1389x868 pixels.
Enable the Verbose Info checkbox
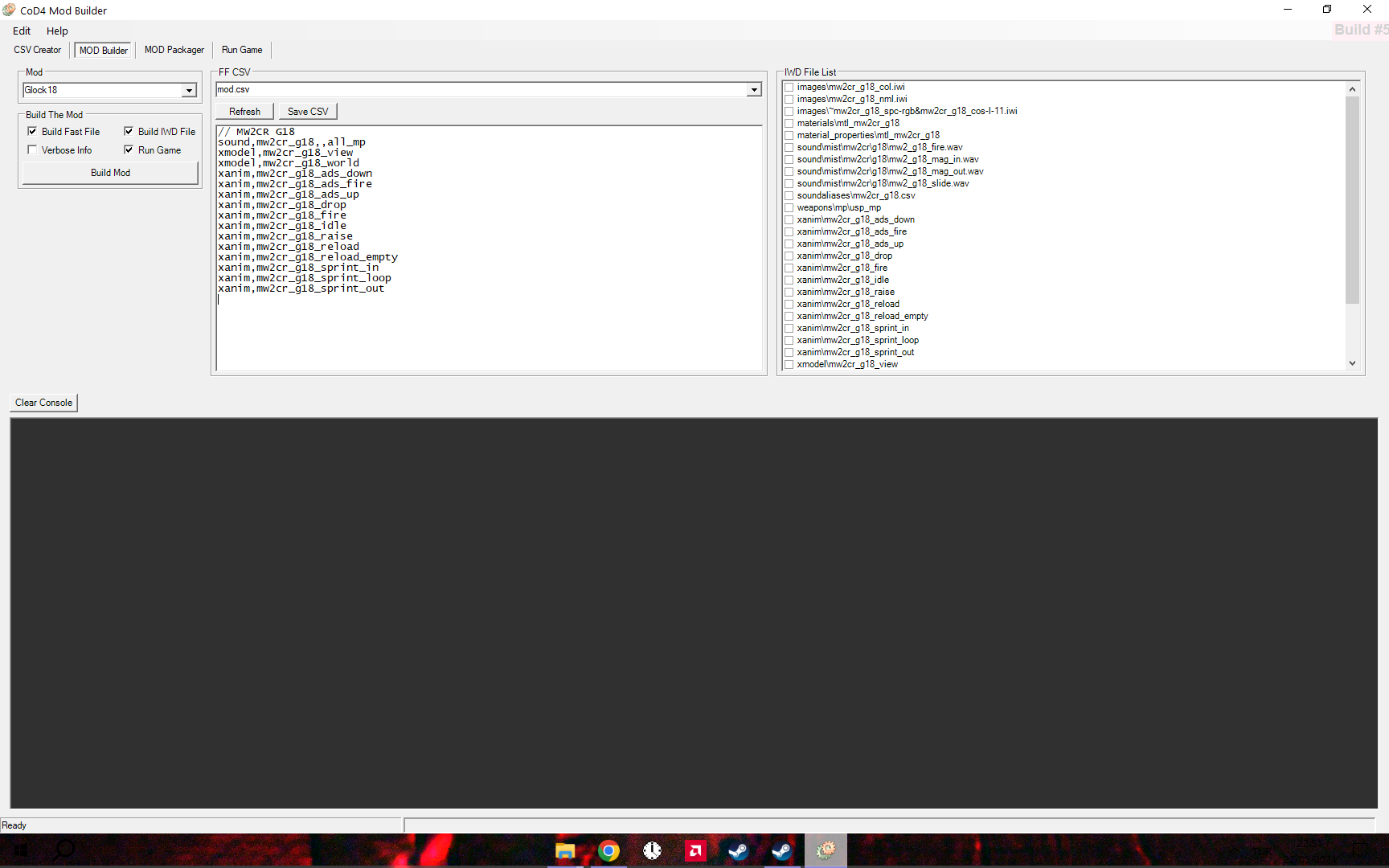[32, 149]
